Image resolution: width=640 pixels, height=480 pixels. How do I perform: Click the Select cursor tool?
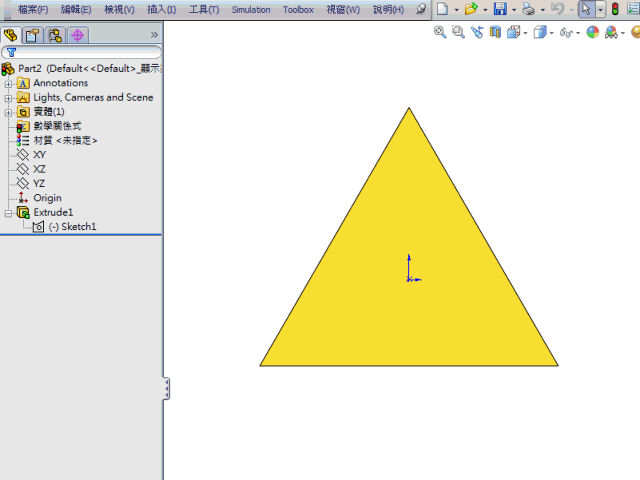click(x=587, y=9)
